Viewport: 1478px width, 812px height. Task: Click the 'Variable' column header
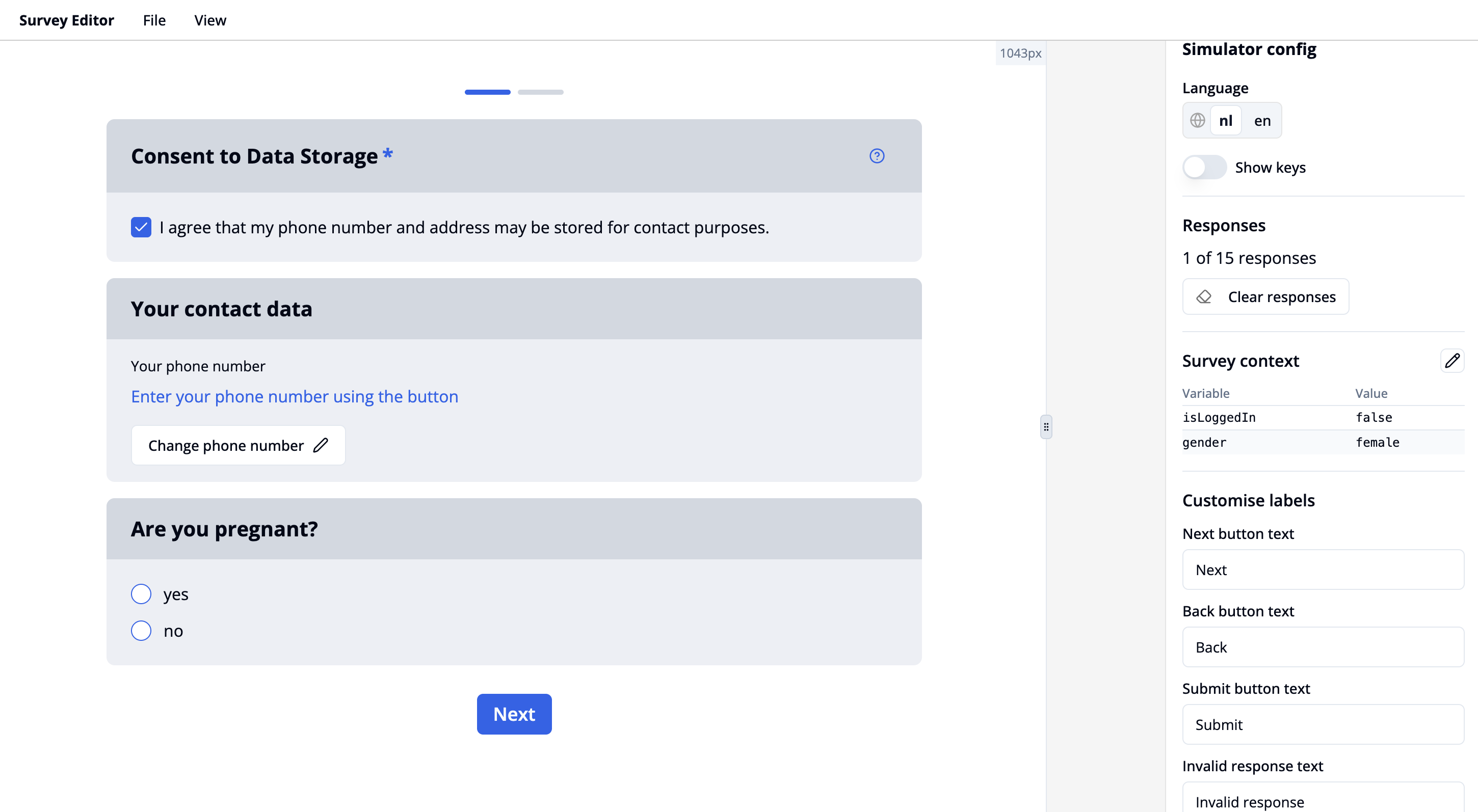[1205, 393]
